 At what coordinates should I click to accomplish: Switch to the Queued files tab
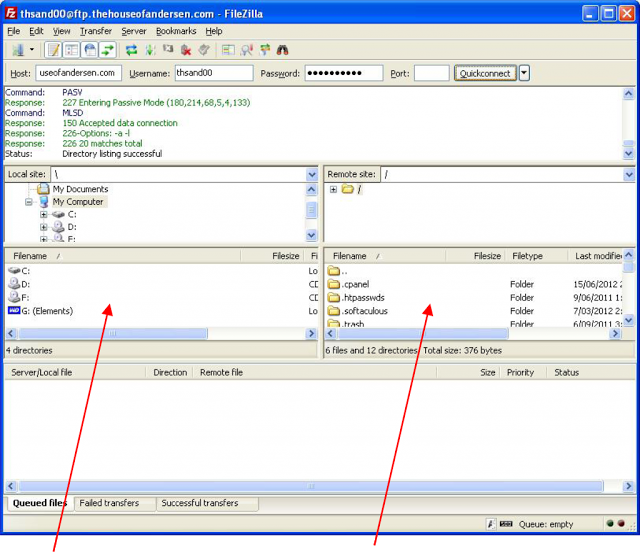[40, 503]
